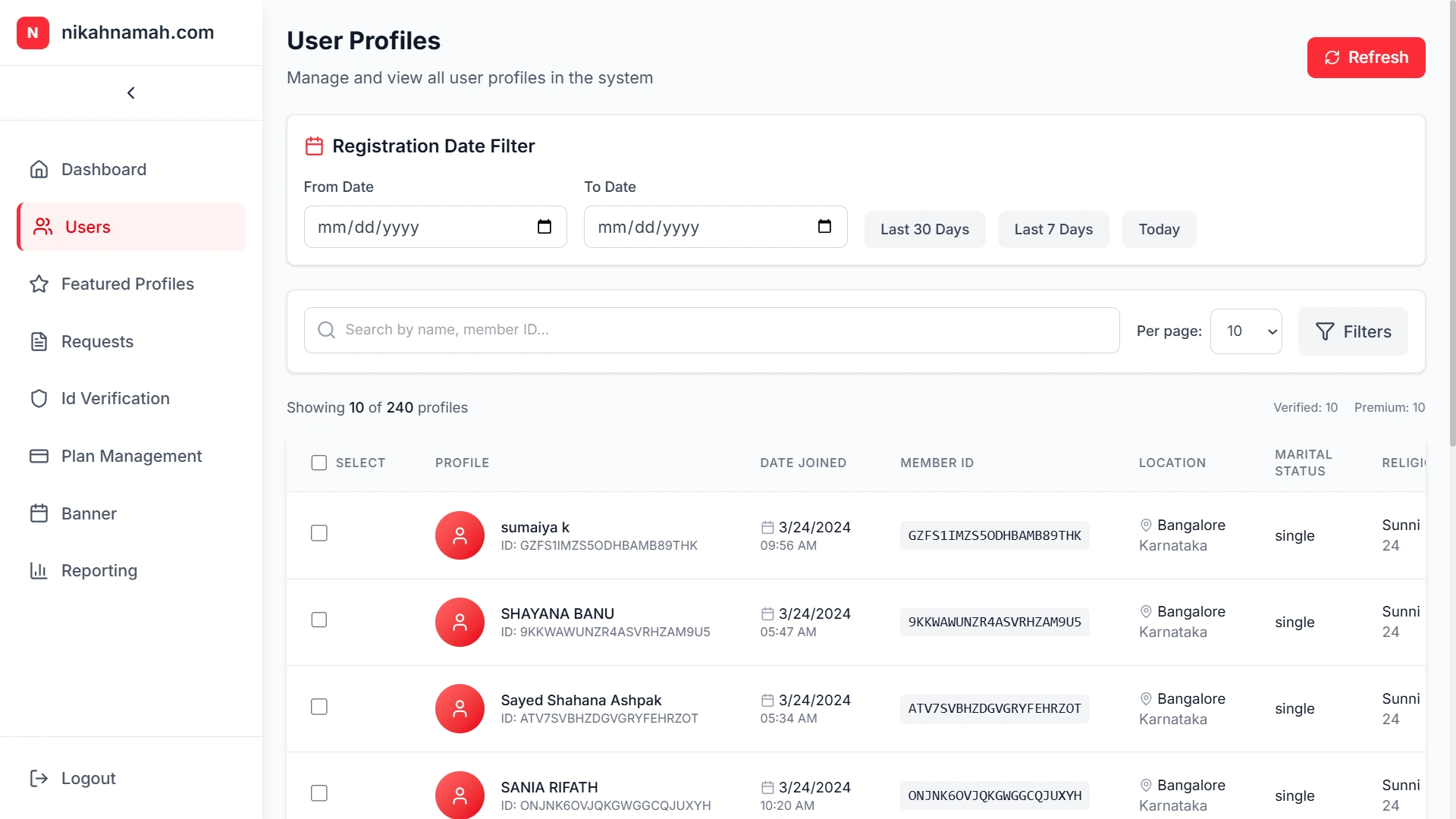Check the row for SHAYANA BANU
The height and width of the screenshot is (819, 1456).
318,620
